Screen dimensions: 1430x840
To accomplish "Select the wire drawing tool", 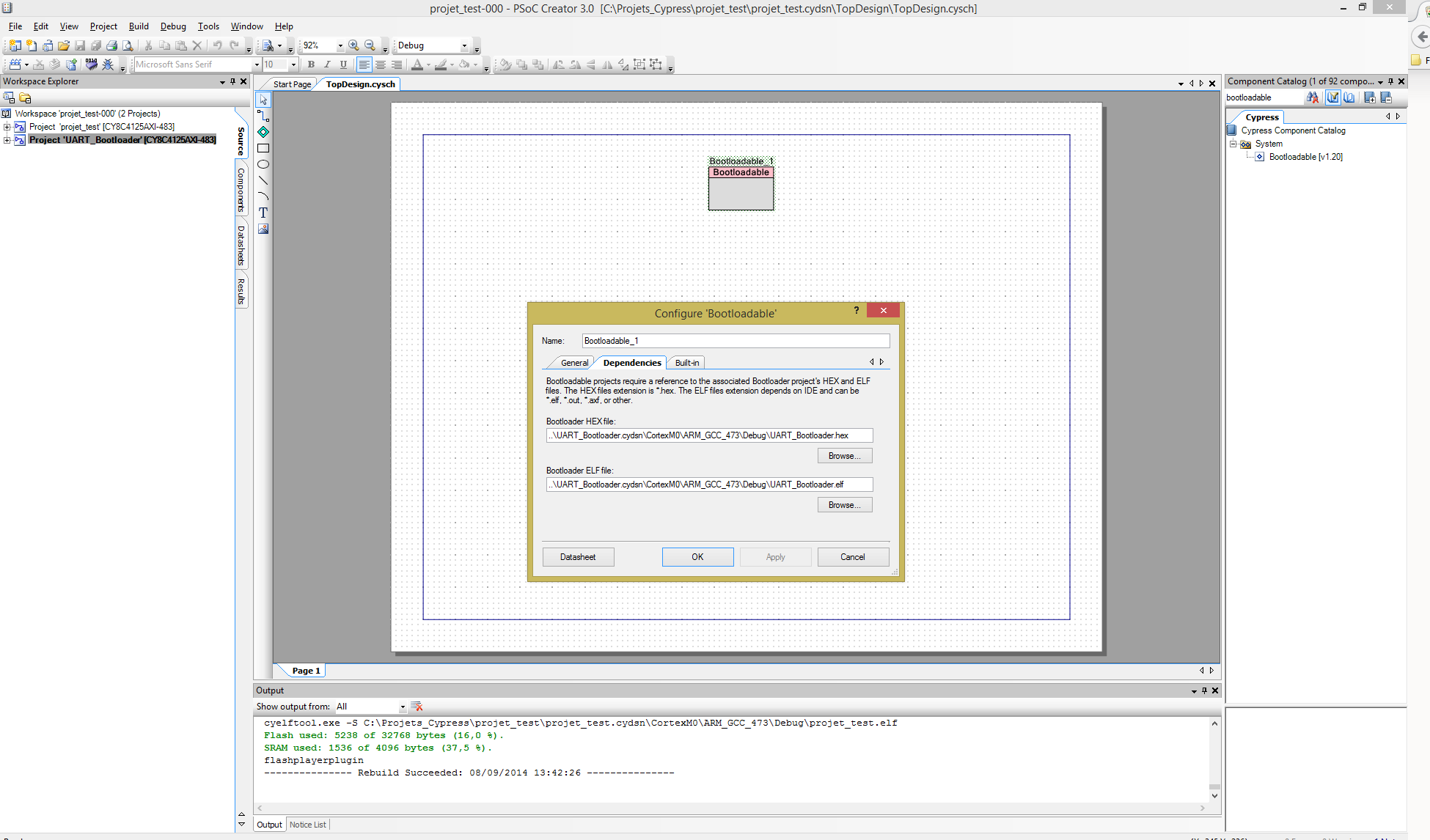I will point(263,116).
